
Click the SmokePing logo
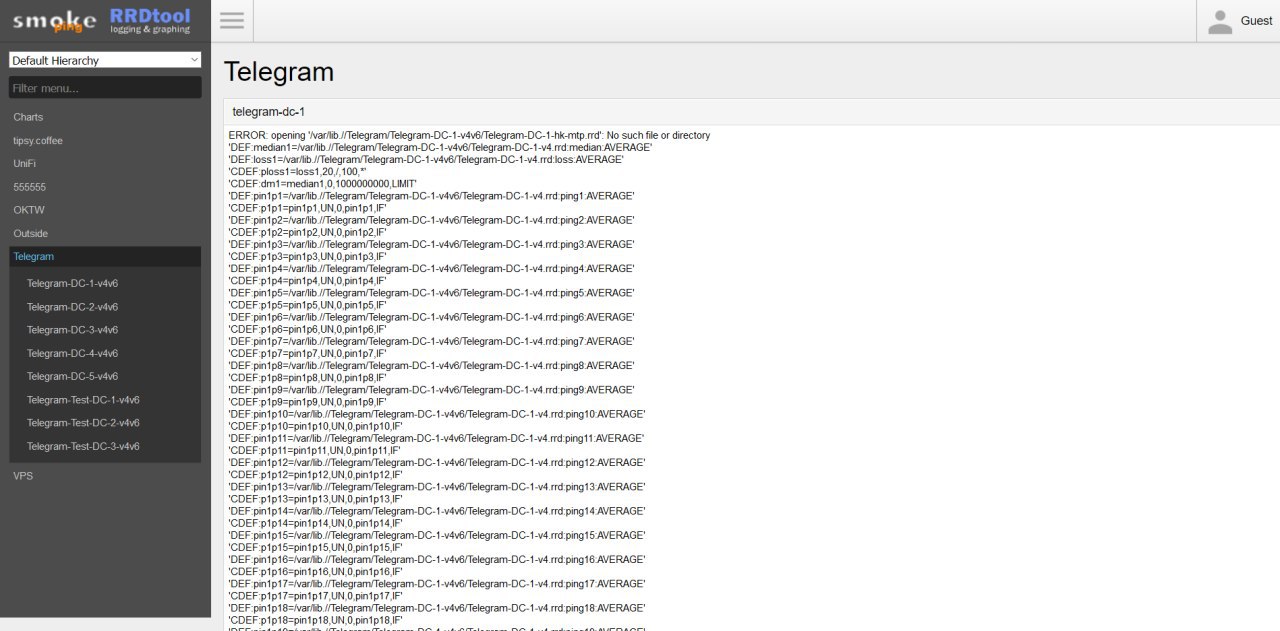coord(52,20)
